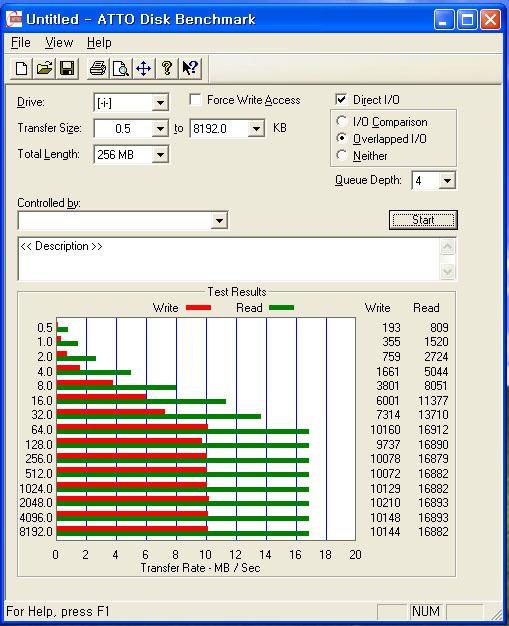Select the I/O Comparison radio option
509x626 pixels.
(x=342, y=121)
